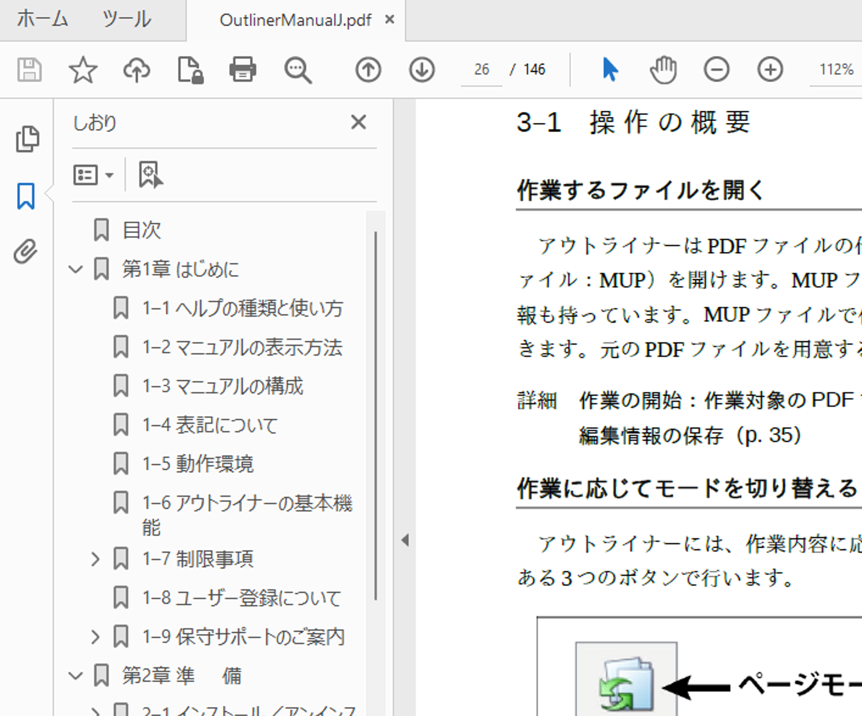Click the Save file floppy disk icon
This screenshot has width=862, height=716.
point(30,69)
